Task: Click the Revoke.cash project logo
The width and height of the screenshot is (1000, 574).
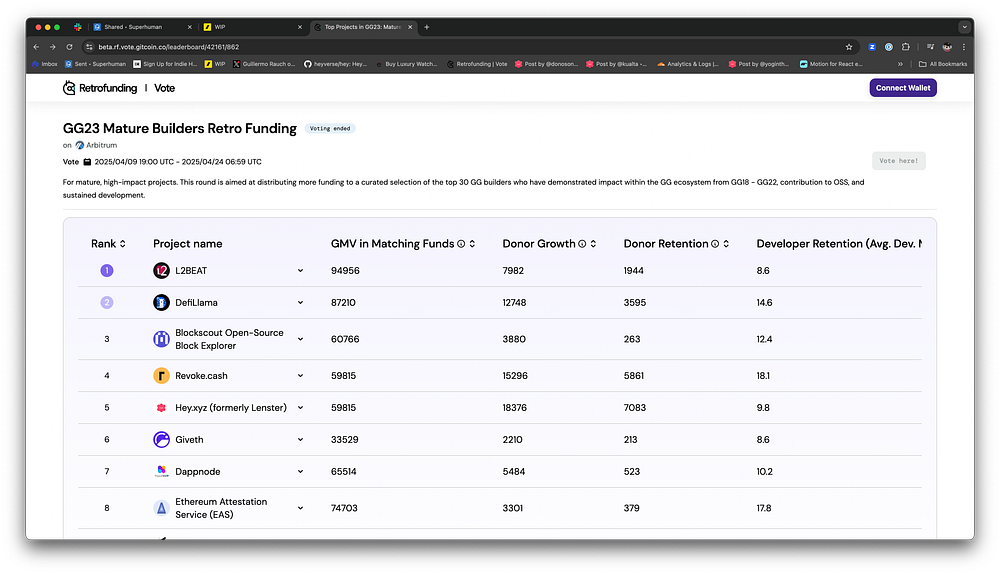Action: click(x=162, y=376)
